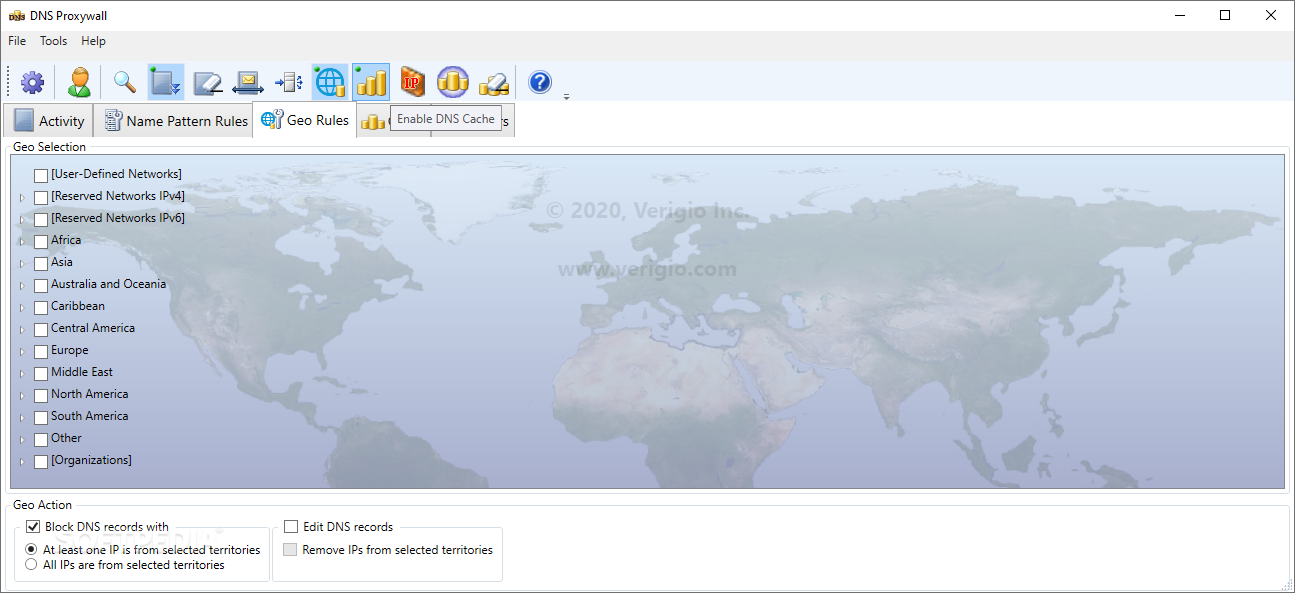Click the server forwarding arrows icon
1295x593 pixels.
pyautogui.click(x=289, y=82)
